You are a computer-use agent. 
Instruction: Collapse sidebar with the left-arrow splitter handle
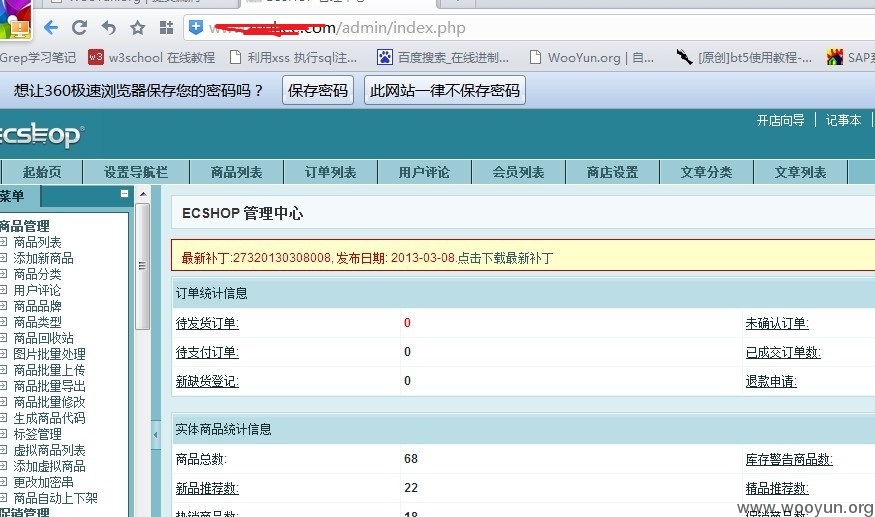156,434
